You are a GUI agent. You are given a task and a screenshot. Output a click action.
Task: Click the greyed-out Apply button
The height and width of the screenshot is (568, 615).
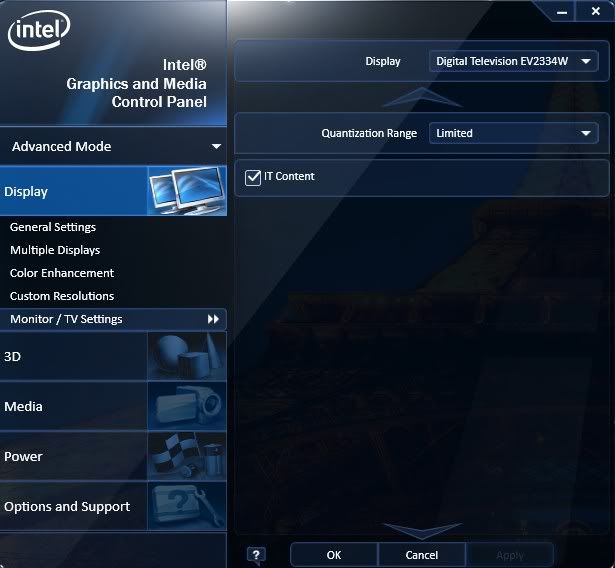tap(509, 555)
